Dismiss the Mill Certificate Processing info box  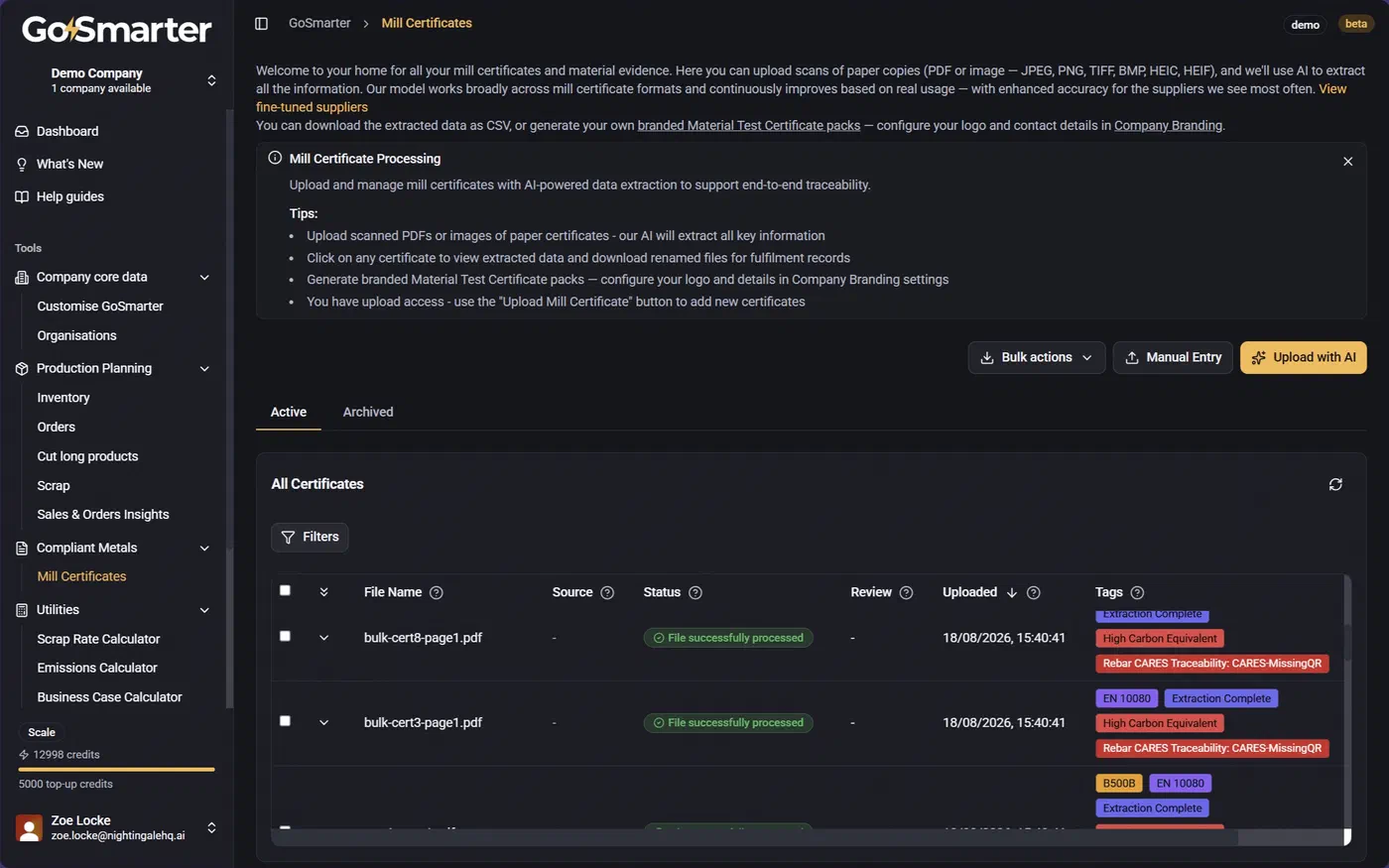click(1347, 161)
